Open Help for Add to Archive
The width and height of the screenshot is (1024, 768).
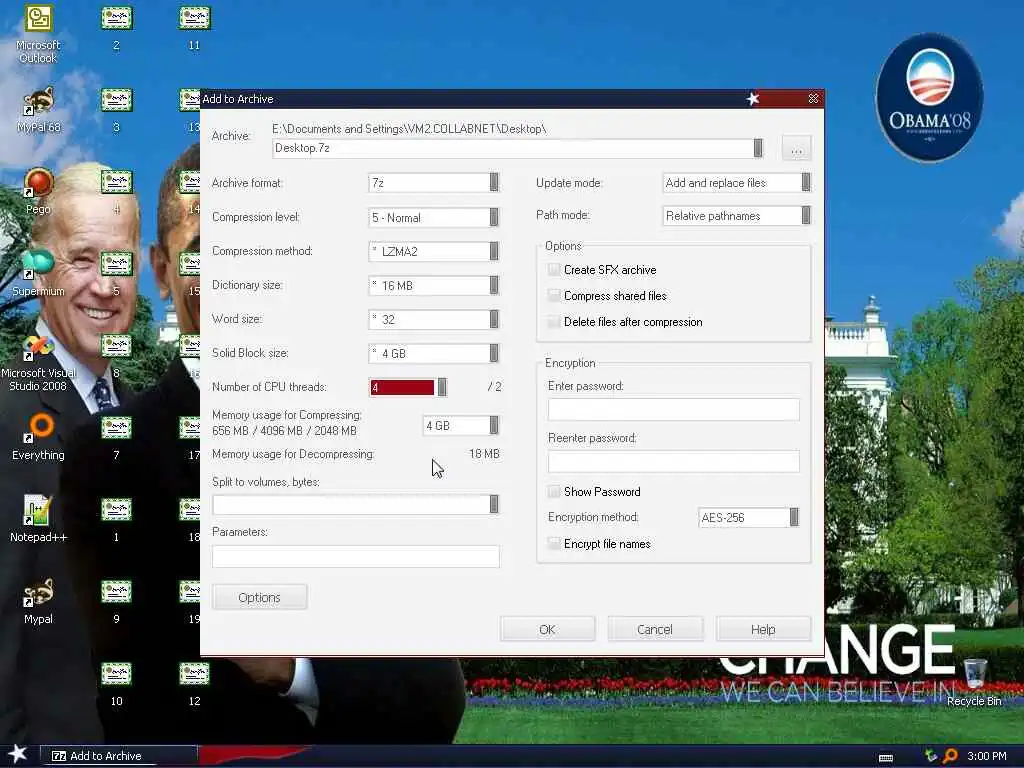point(763,630)
